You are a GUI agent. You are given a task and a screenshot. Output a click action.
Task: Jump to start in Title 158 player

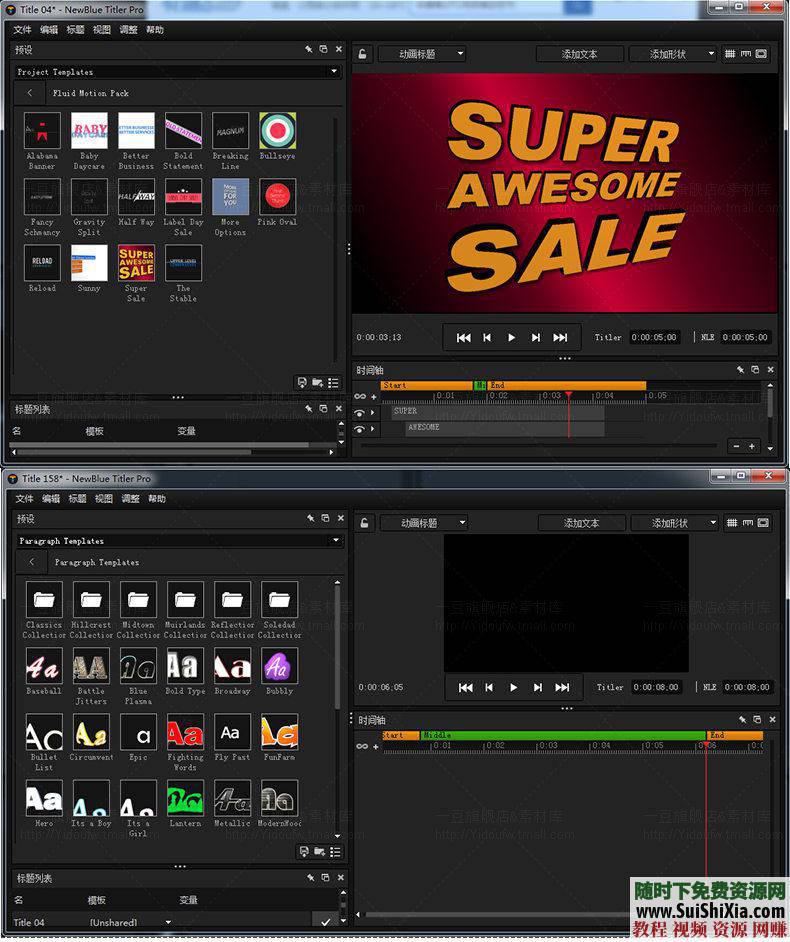(465, 688)
